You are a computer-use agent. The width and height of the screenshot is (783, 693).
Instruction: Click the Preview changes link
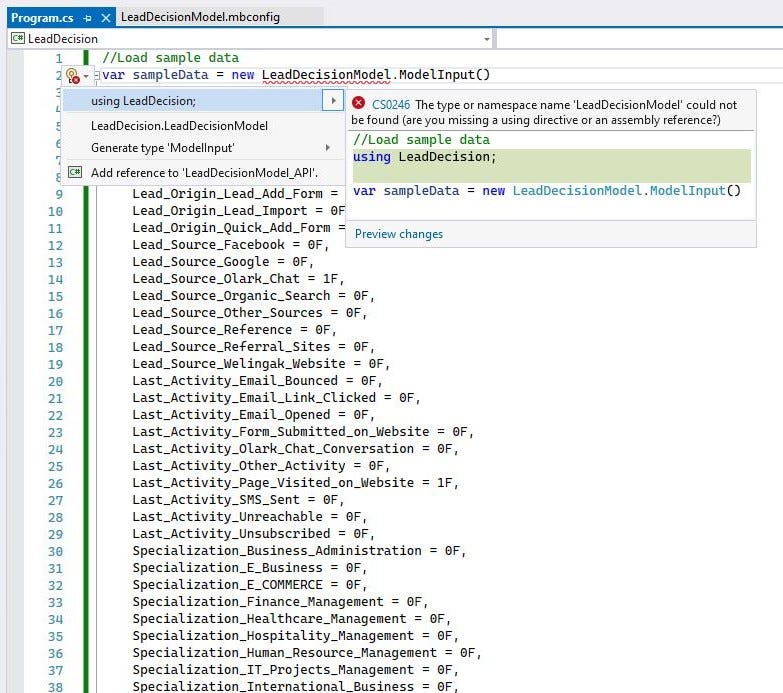click(x=399, y=234)
